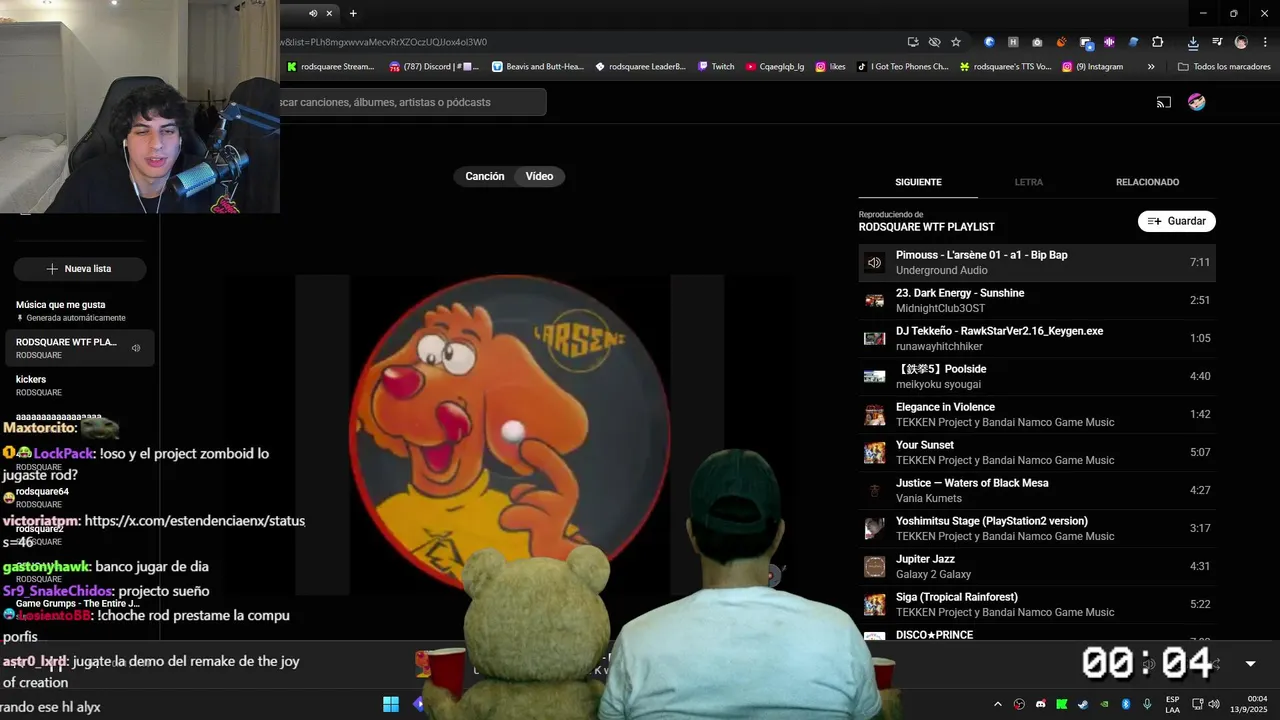This screenshot has height=720, width=1280.
Task: Expand the bookmarks bar overflow chevron
Action: [1151, 67]
